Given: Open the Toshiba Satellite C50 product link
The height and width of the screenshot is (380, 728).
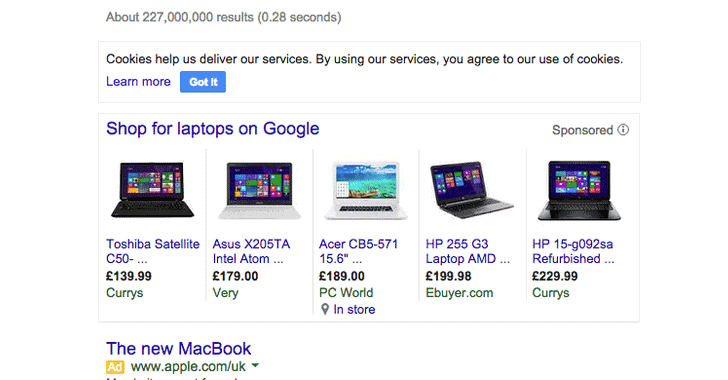Looking at the screenshot, I should (153, 251).
